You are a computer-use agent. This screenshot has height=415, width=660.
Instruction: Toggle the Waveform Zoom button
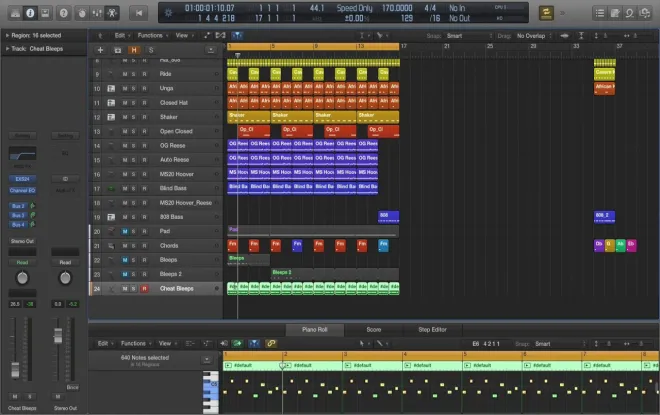564,36
